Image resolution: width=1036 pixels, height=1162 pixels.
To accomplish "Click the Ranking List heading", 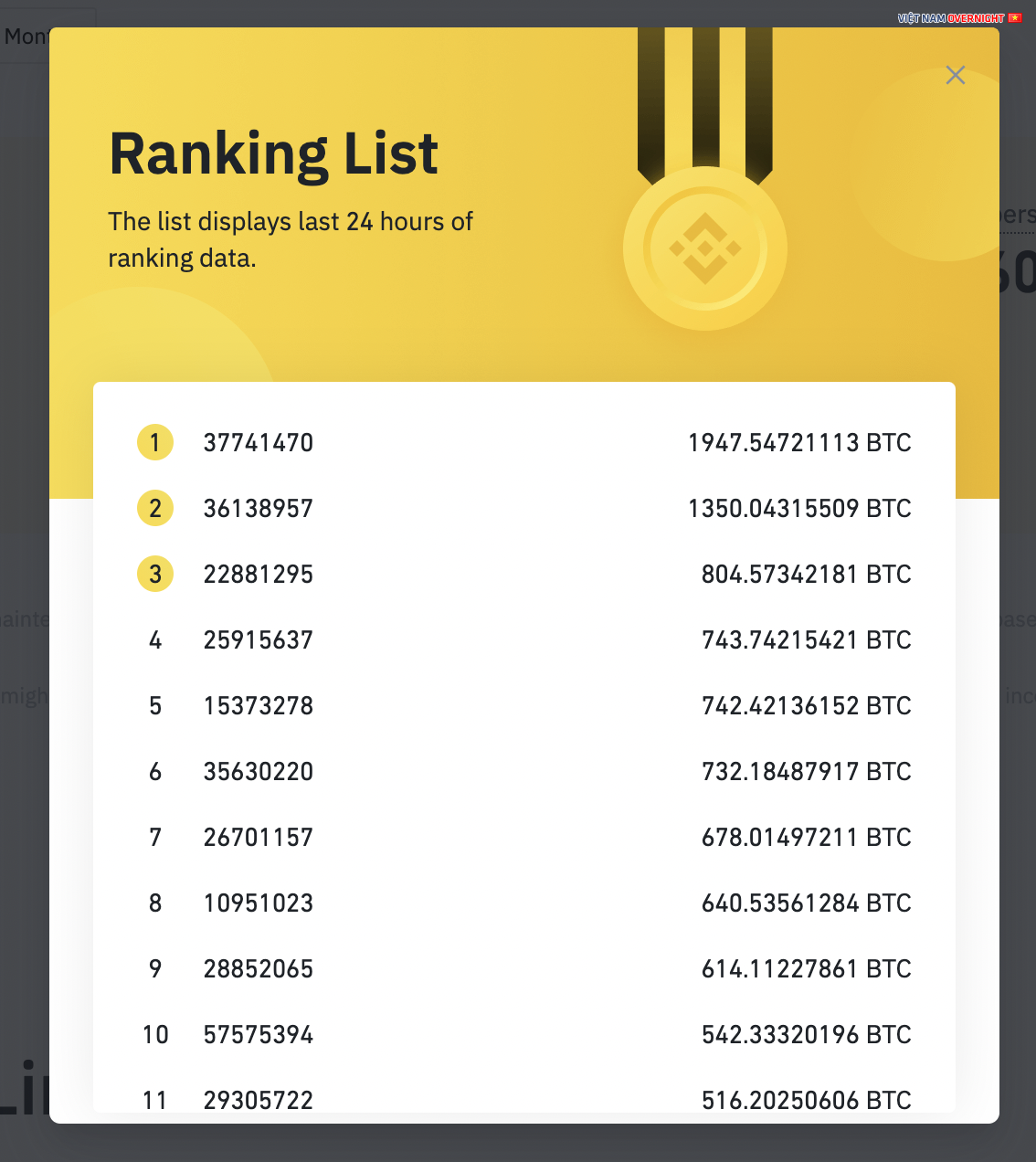I will pos(274,153).
